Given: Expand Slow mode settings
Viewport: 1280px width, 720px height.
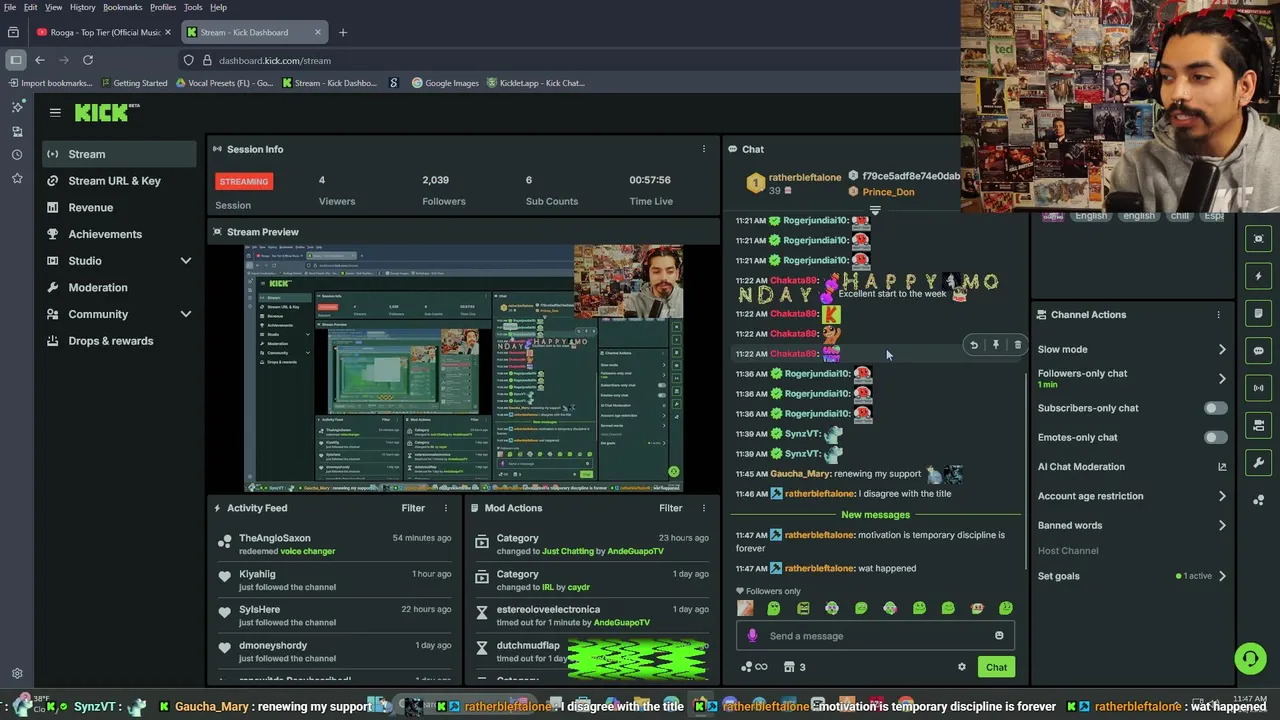Looking at the screenshot, I should 1222,350.
